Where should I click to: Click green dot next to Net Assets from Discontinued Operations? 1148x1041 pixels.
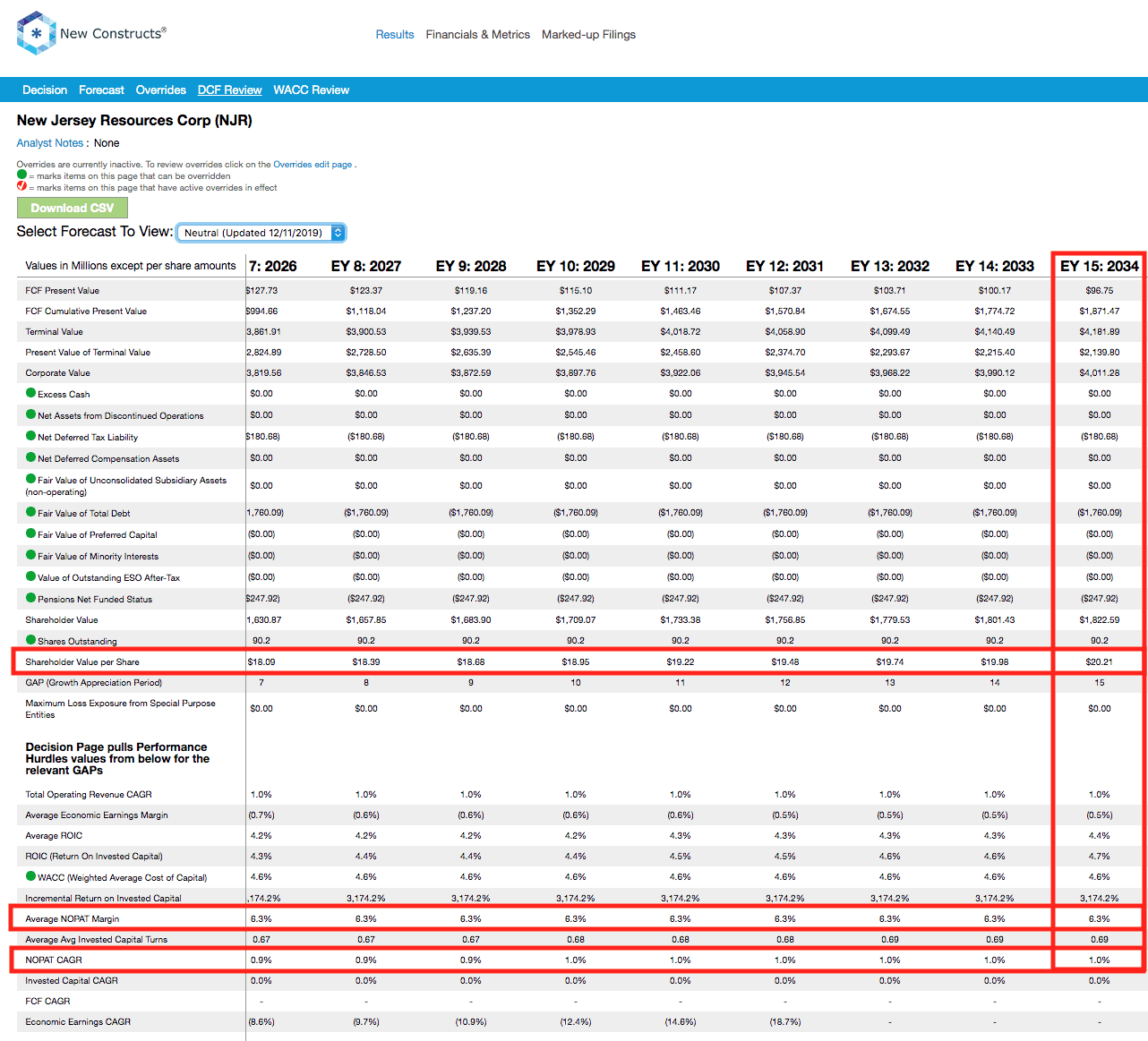[x=31, y=414]
